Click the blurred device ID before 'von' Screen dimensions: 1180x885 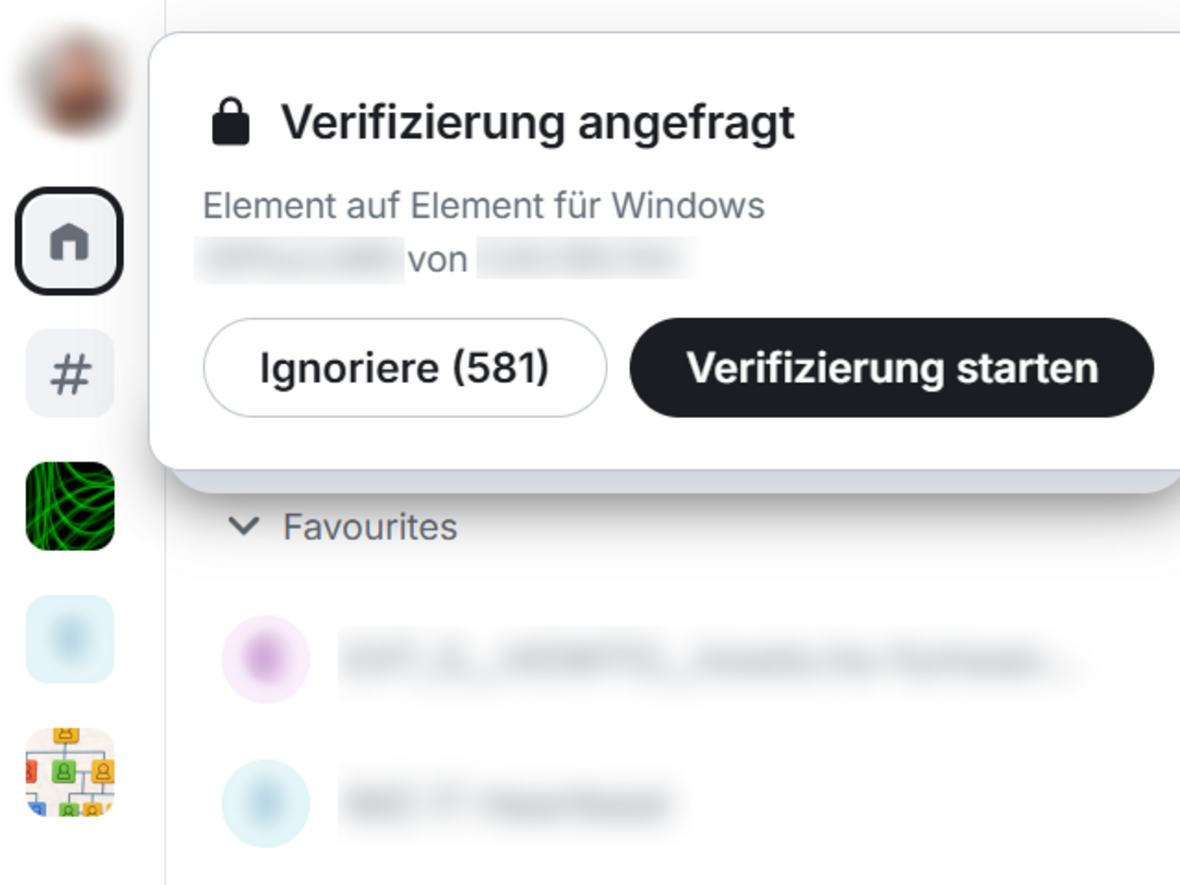(300, 260)
